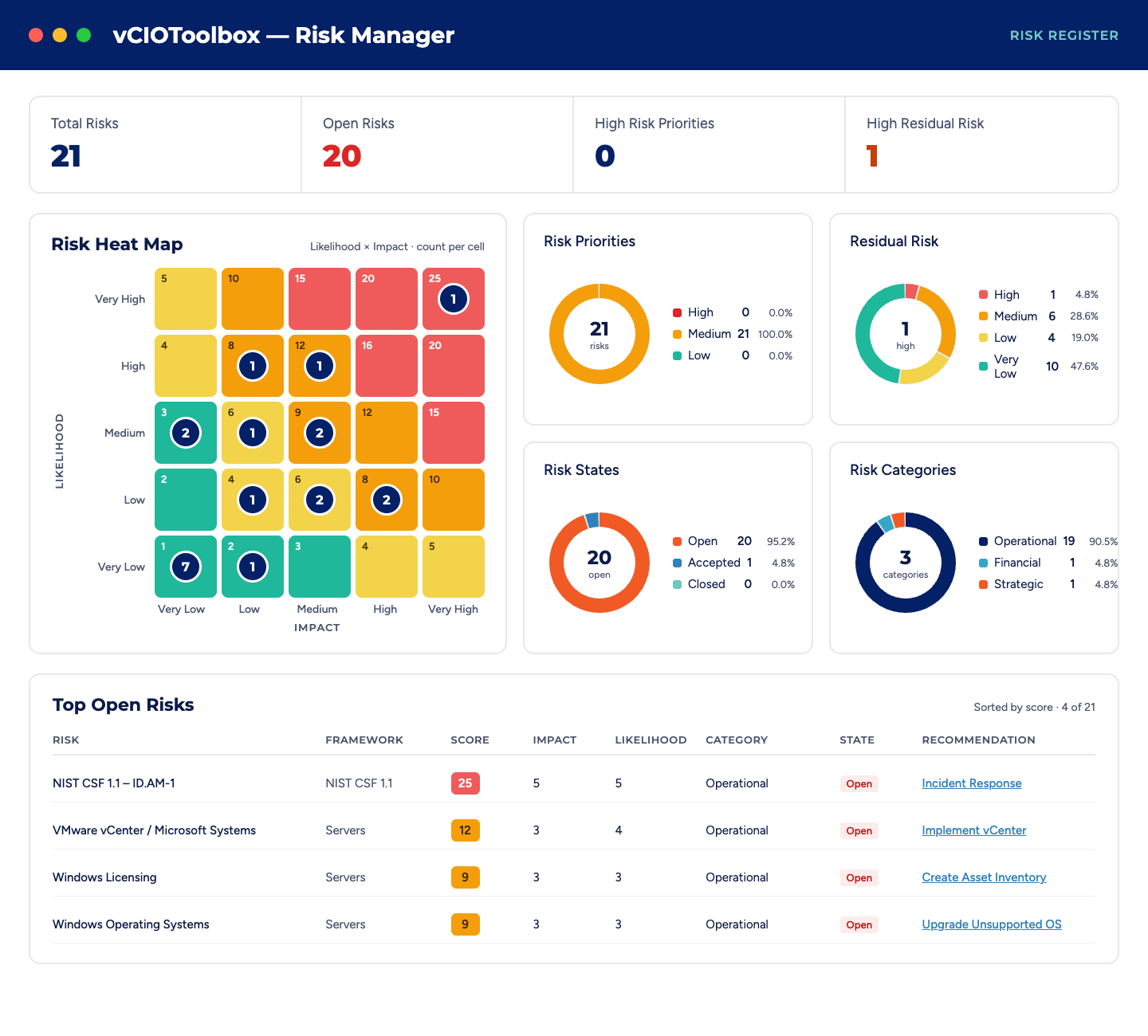Image resolution: width=1148 pixels, height=1036 pixels.
Task: Select the Windows Licensing risk name
Action: click(x=104, y=877)
